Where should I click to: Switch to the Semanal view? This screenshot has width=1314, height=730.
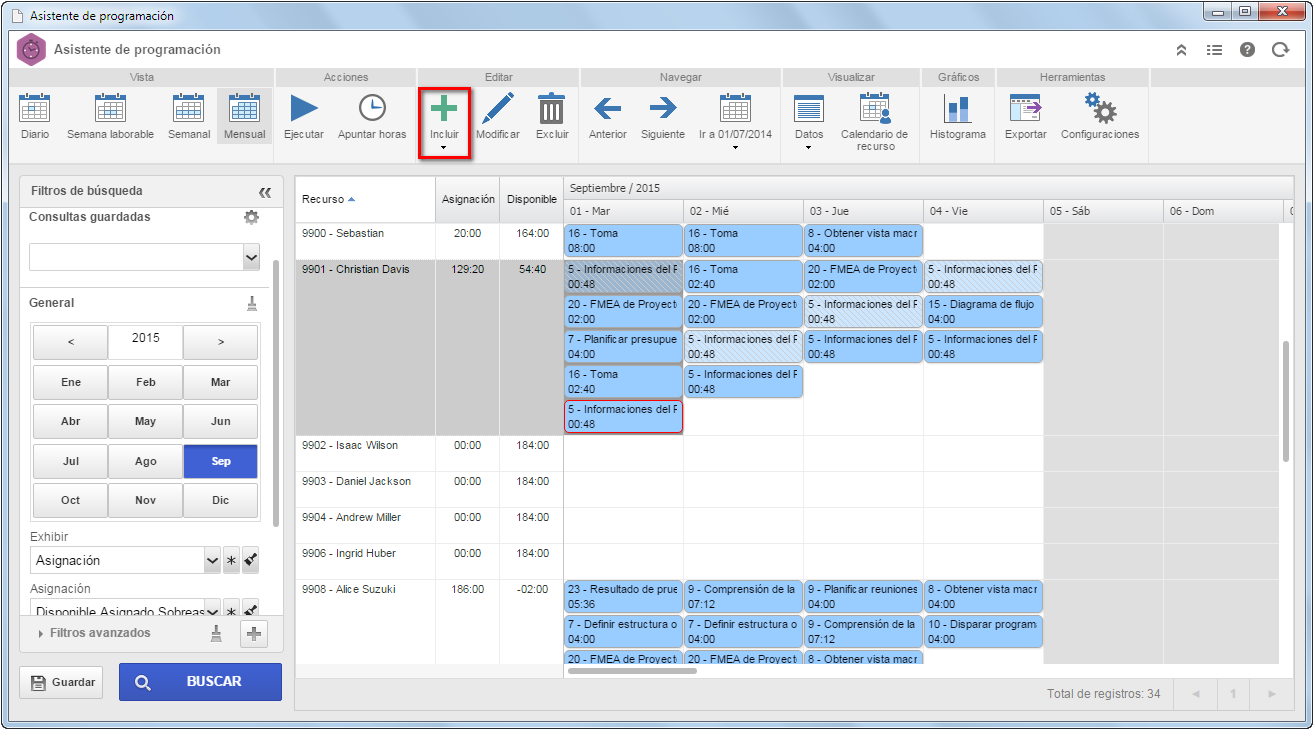pyautogui.click(x=189, y=118)
